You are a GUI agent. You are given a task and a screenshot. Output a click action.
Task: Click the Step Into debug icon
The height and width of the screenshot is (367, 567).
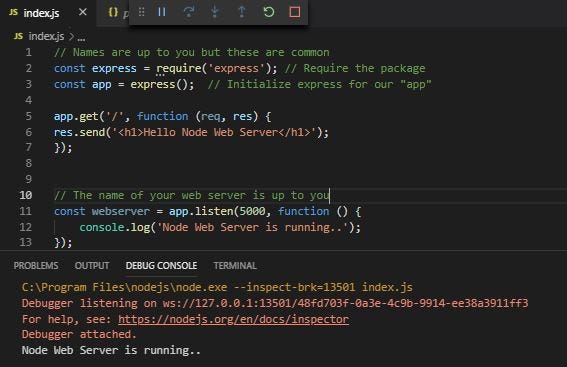click(215, 12)
